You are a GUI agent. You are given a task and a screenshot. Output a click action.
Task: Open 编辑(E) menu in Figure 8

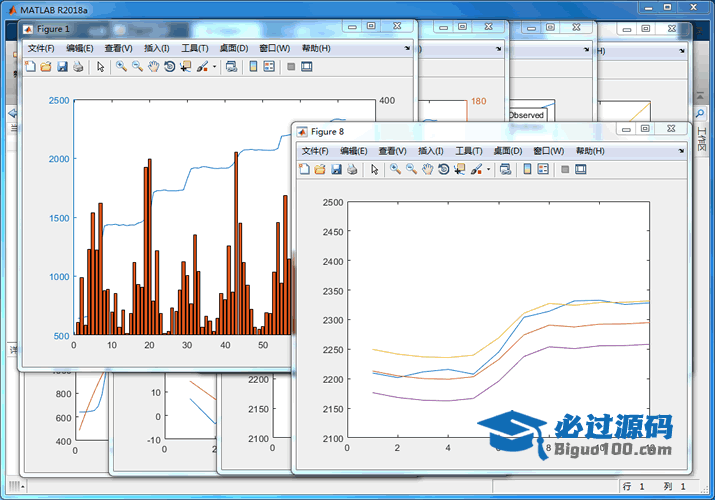click(354, 151)
